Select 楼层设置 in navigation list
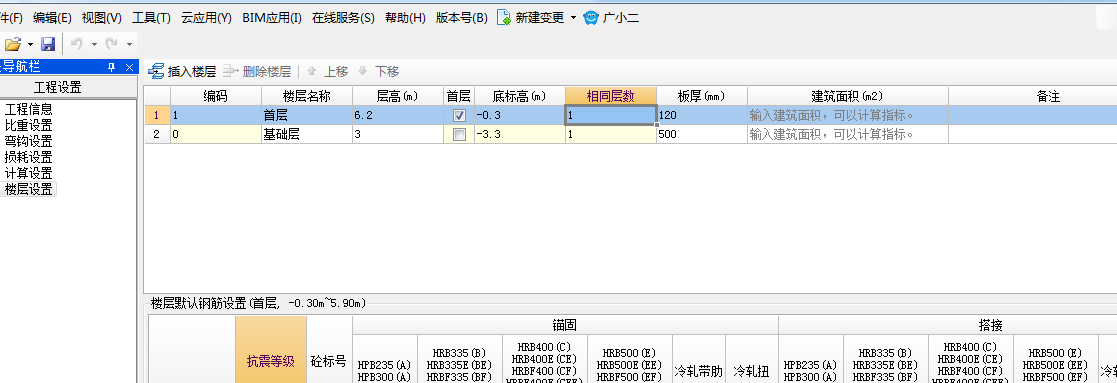 (28, 189)
